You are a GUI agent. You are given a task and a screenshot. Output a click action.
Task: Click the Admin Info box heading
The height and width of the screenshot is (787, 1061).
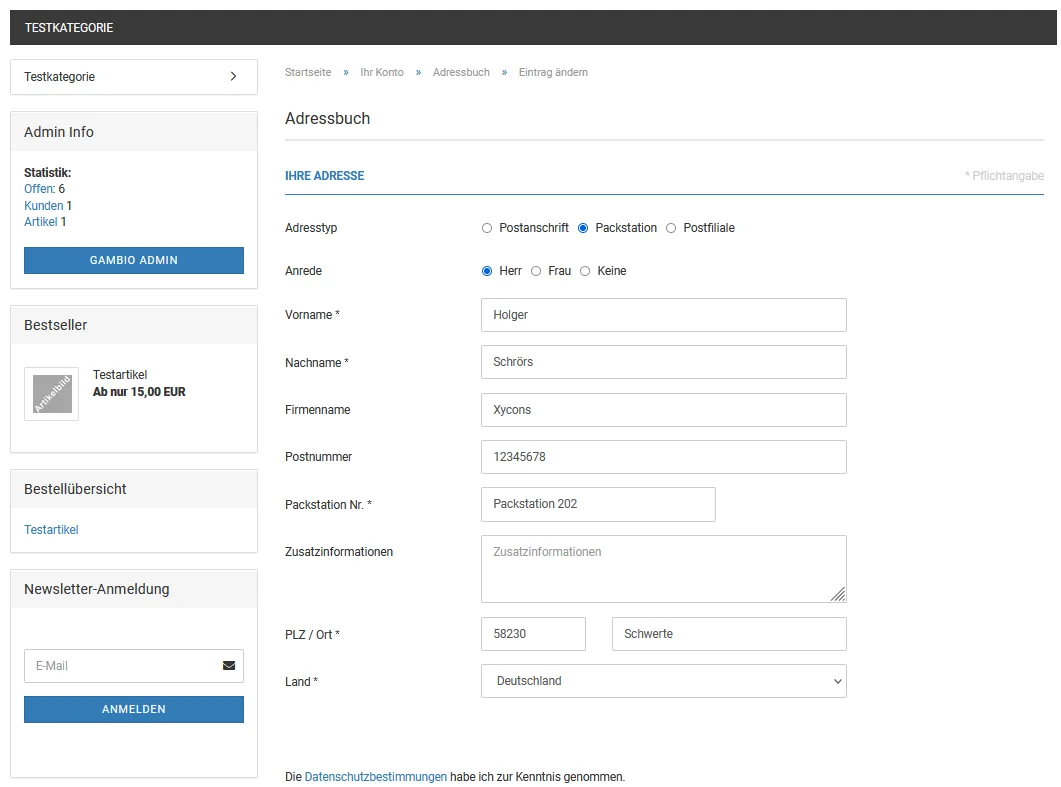(x=59, y=132)
